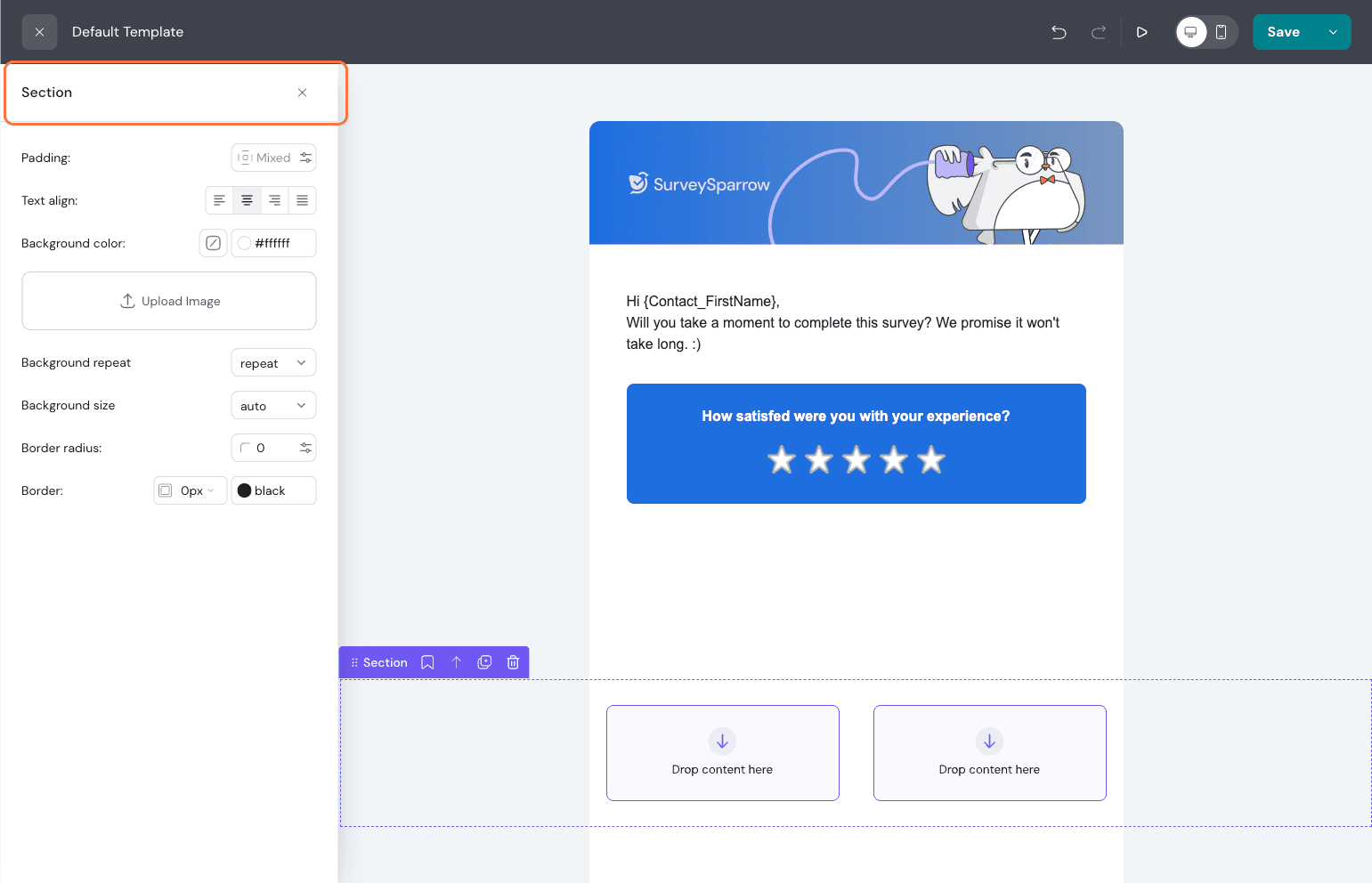
Task: Save section as bookmark icon
Action: [x=427, y=662]
